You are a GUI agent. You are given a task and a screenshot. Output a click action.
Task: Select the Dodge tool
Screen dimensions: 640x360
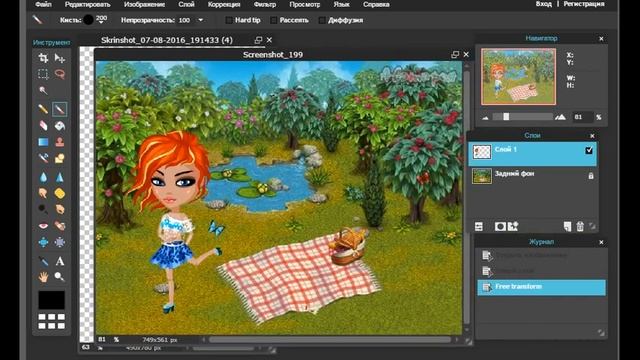tap(43, 209)
